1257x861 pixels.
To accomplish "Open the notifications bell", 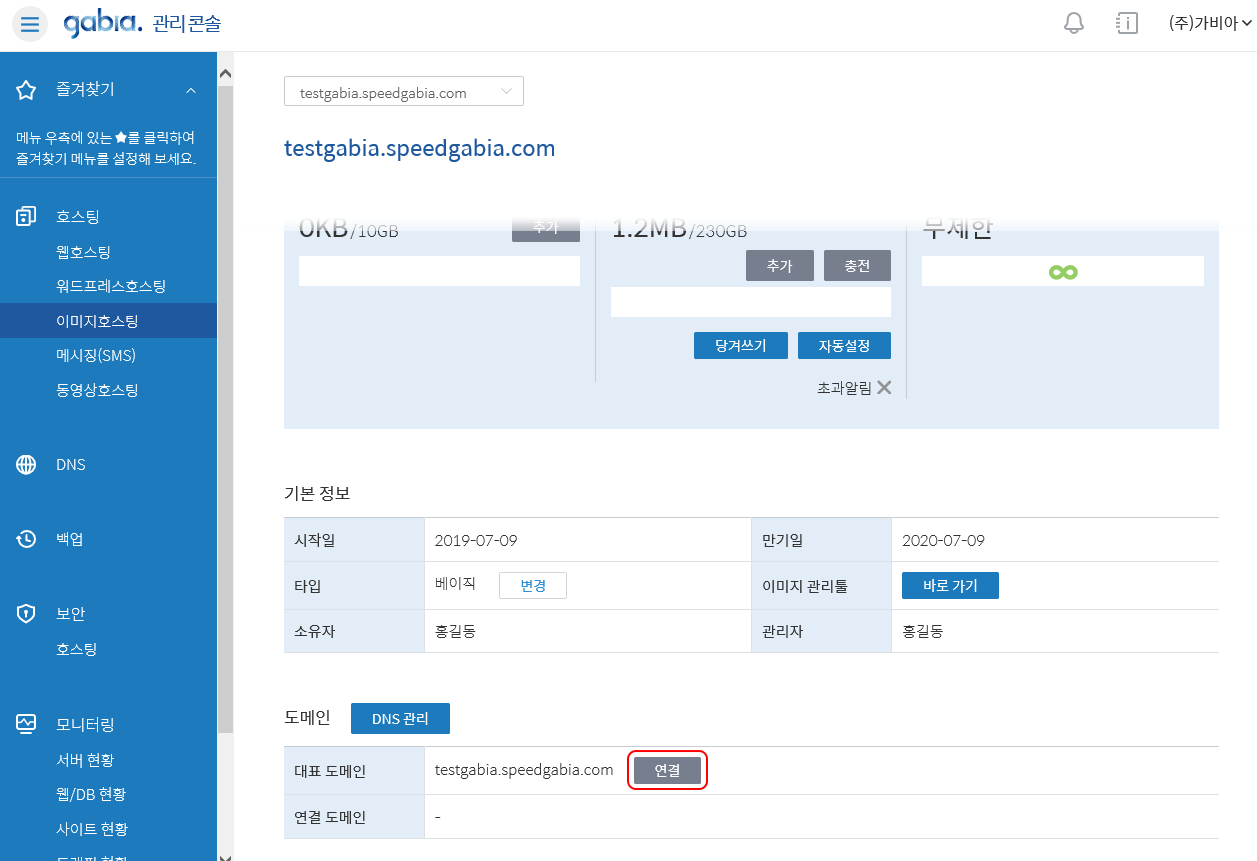I will click(x=1074, y=23).
